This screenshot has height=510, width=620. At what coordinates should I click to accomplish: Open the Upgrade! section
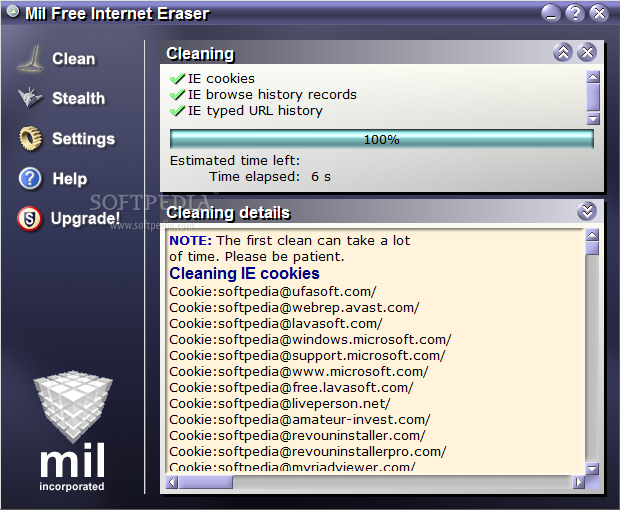click(x=85, y=218)
